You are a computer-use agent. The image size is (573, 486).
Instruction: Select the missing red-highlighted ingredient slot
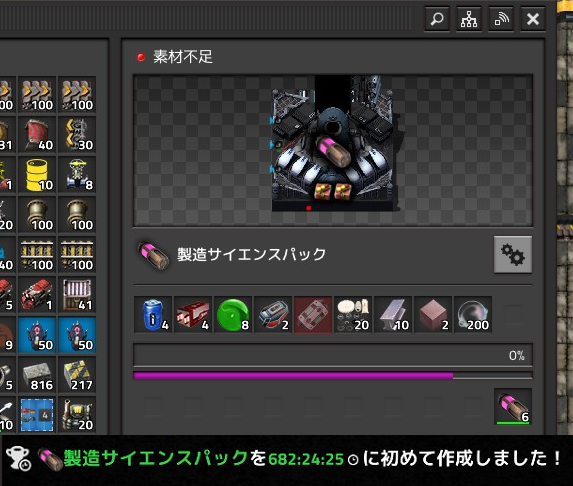click(313, 315)
